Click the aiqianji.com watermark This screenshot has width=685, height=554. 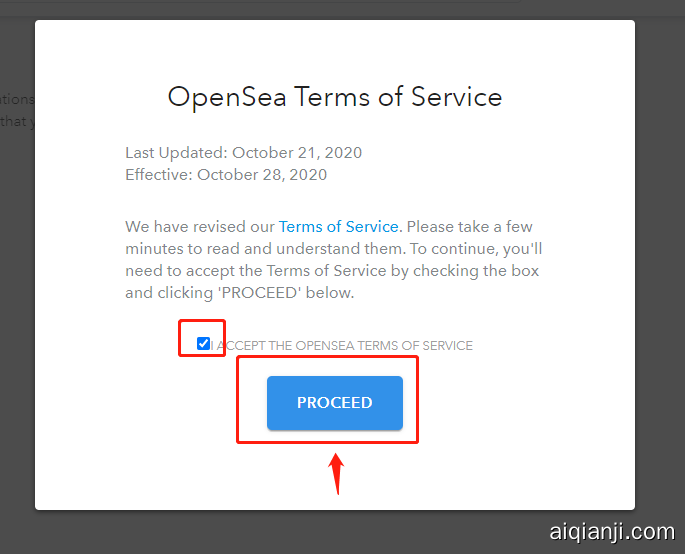(x=612, y=532)
